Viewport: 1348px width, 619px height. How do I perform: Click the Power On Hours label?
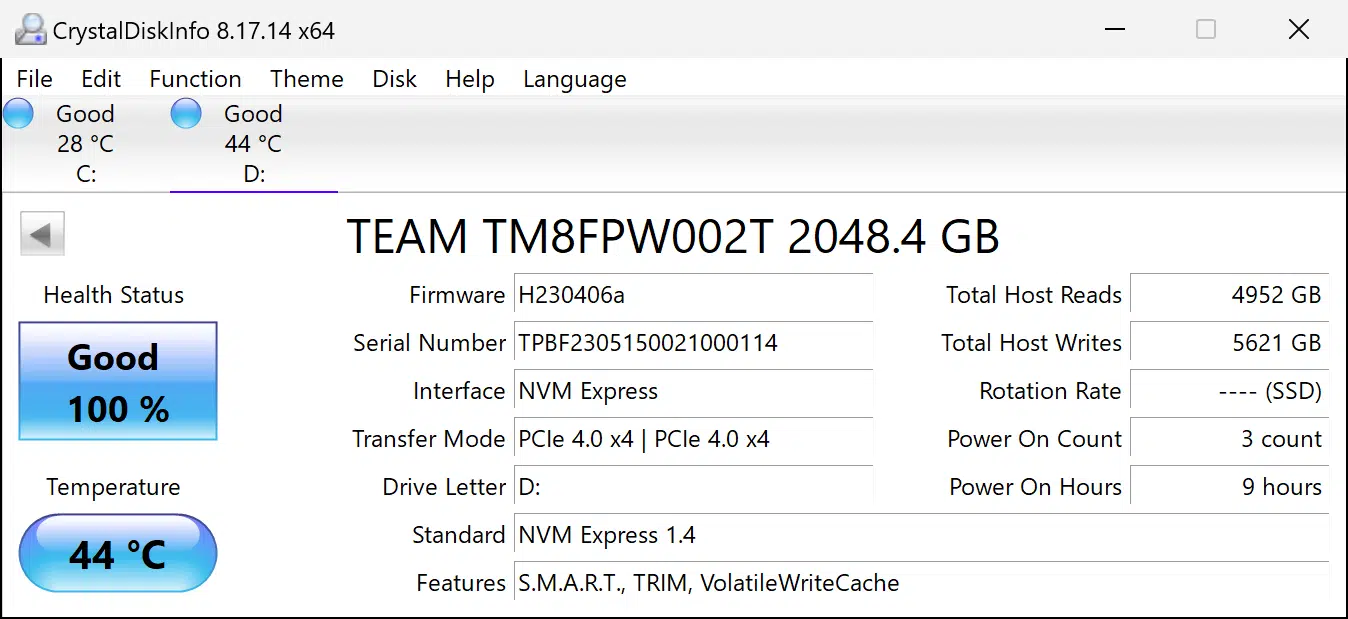pos(1035,487)
